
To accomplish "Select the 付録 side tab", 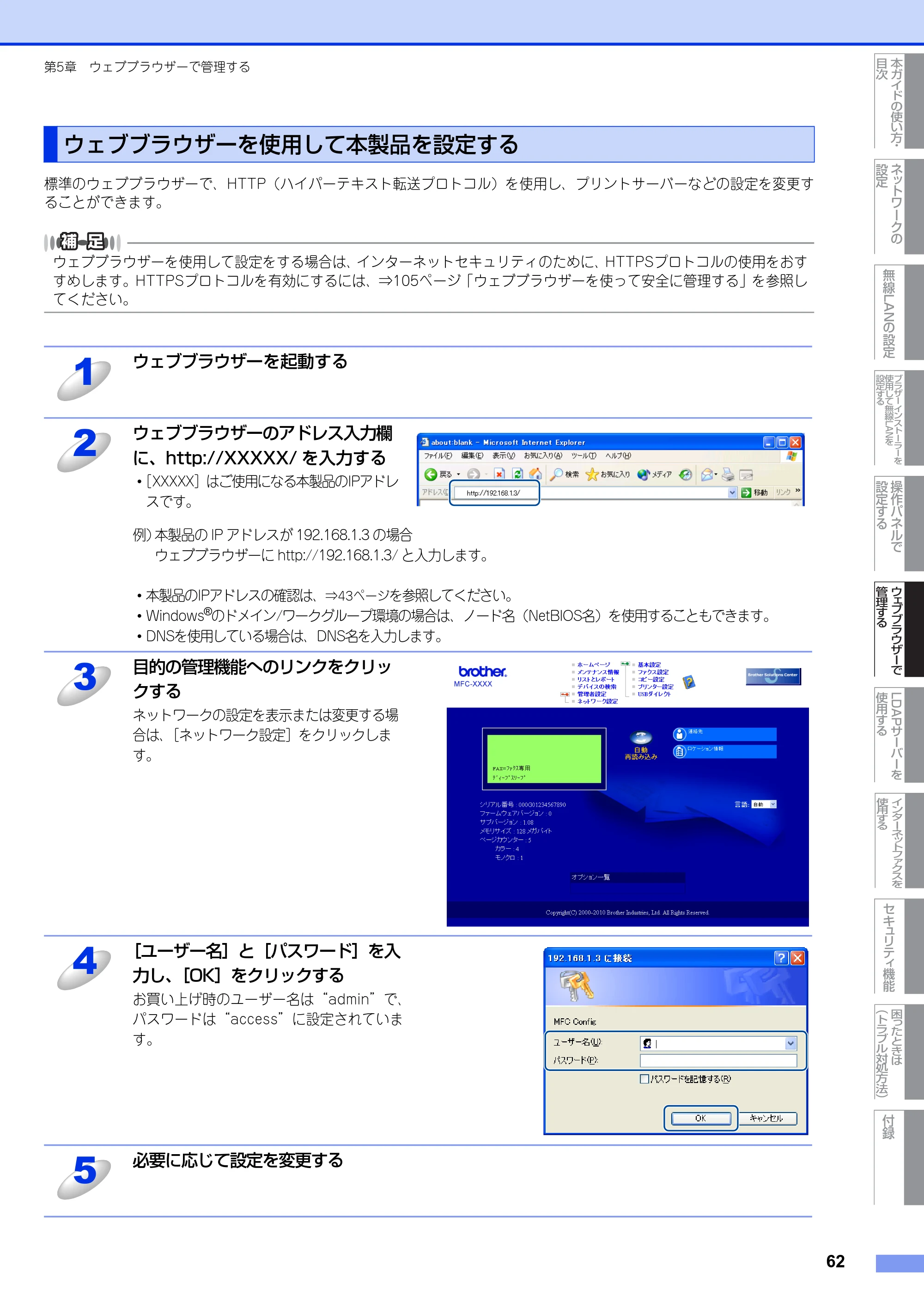I will (x=899, y=1157).
